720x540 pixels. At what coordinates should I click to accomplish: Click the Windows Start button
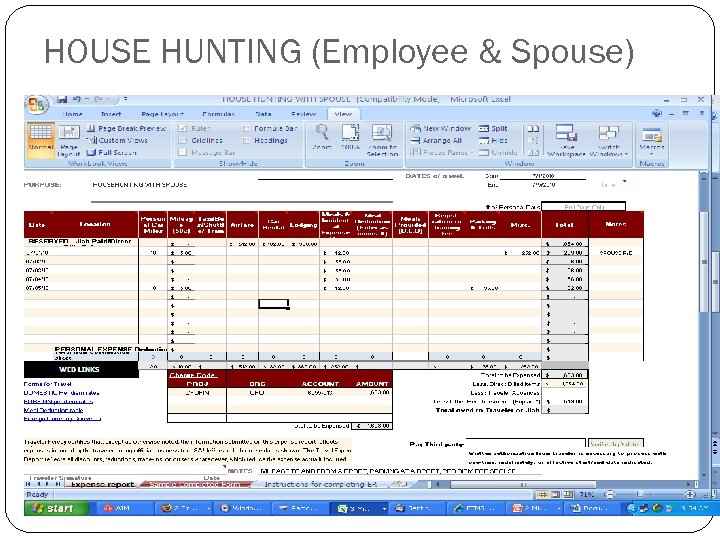(57, 508)
